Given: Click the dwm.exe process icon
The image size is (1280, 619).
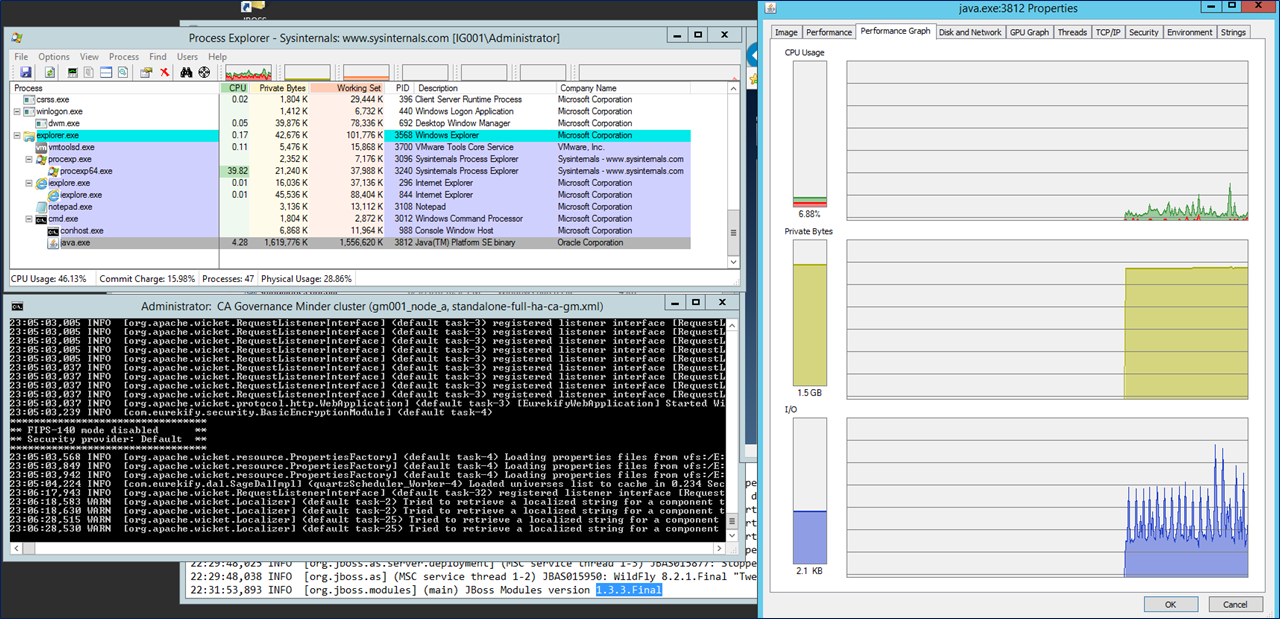Looking at the screenshot, I should (x=41, y=123).
